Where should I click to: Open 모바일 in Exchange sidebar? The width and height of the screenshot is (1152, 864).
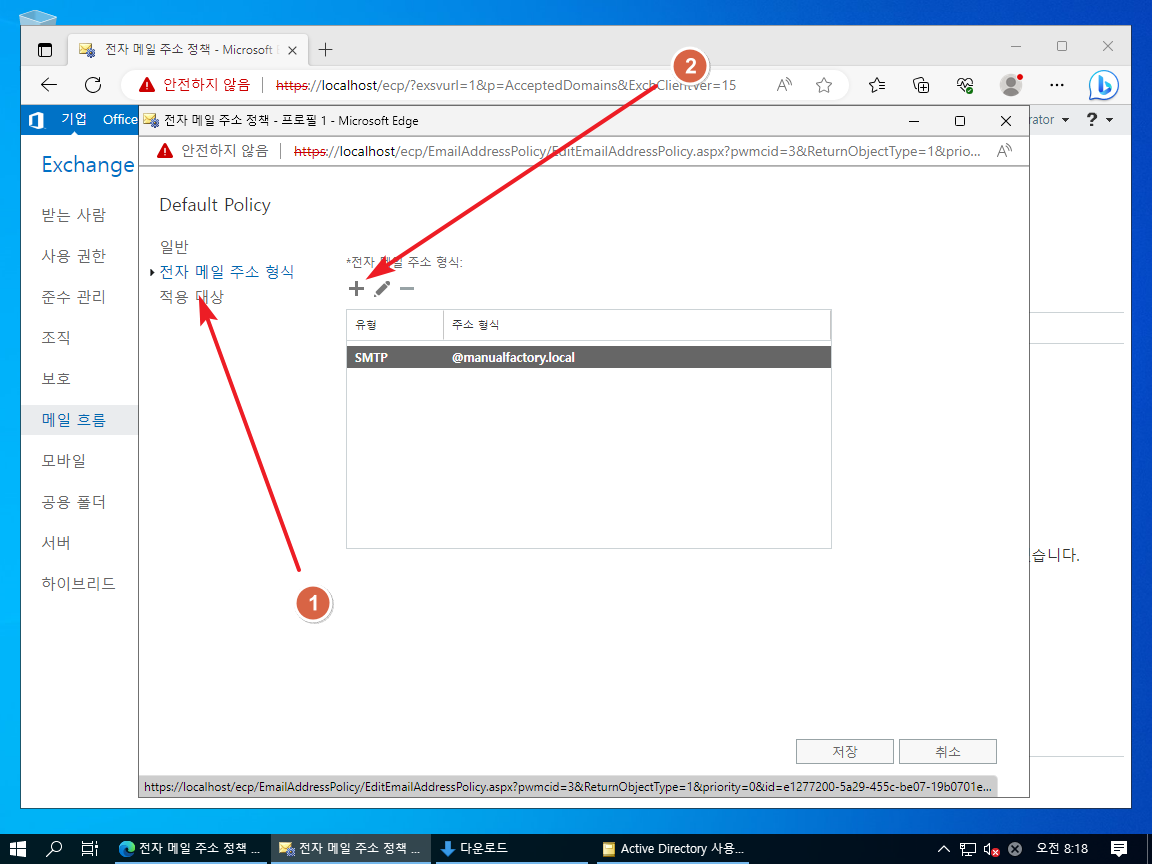click(64, 461)
